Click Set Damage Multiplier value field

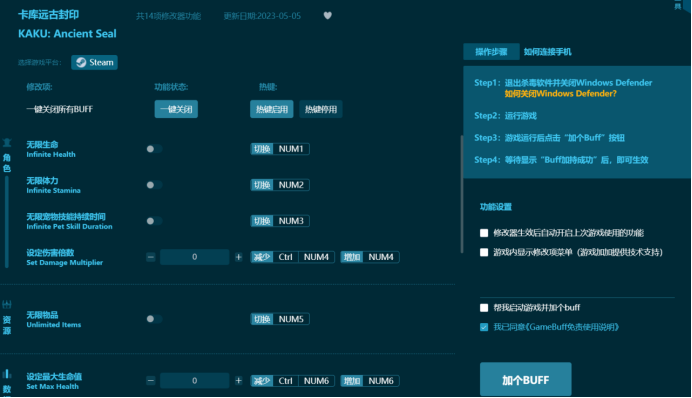tap(194, 257)
